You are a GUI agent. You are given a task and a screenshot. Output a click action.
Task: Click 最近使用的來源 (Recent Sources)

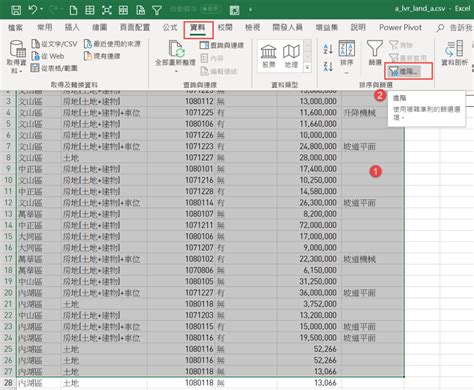pos(112,44)
